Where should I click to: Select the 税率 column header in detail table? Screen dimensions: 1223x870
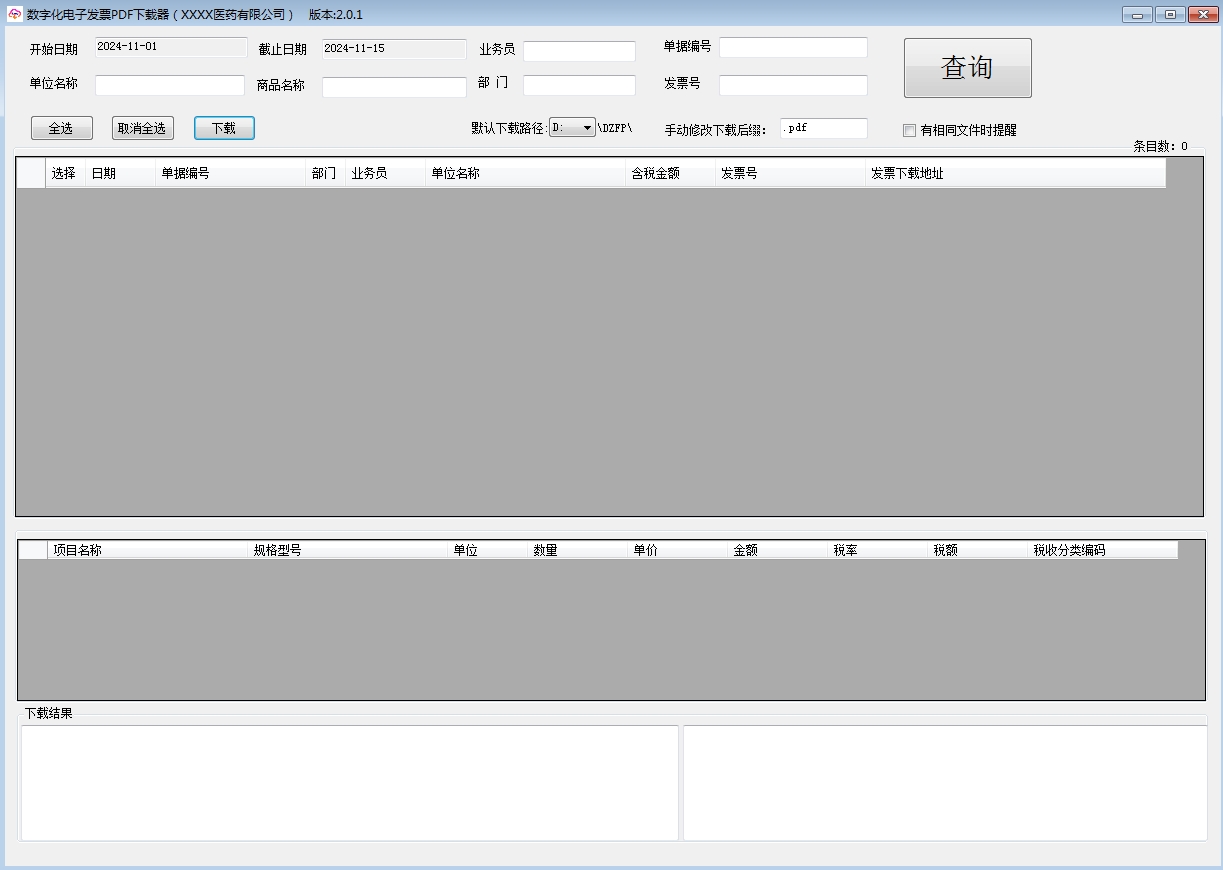coord(844,549)
